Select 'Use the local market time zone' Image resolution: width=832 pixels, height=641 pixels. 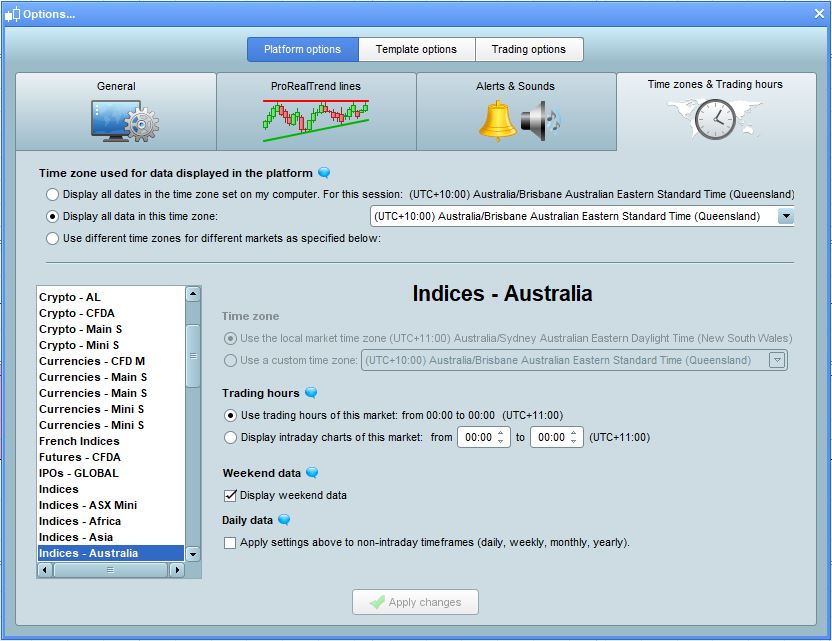click(x=230, y=339)
